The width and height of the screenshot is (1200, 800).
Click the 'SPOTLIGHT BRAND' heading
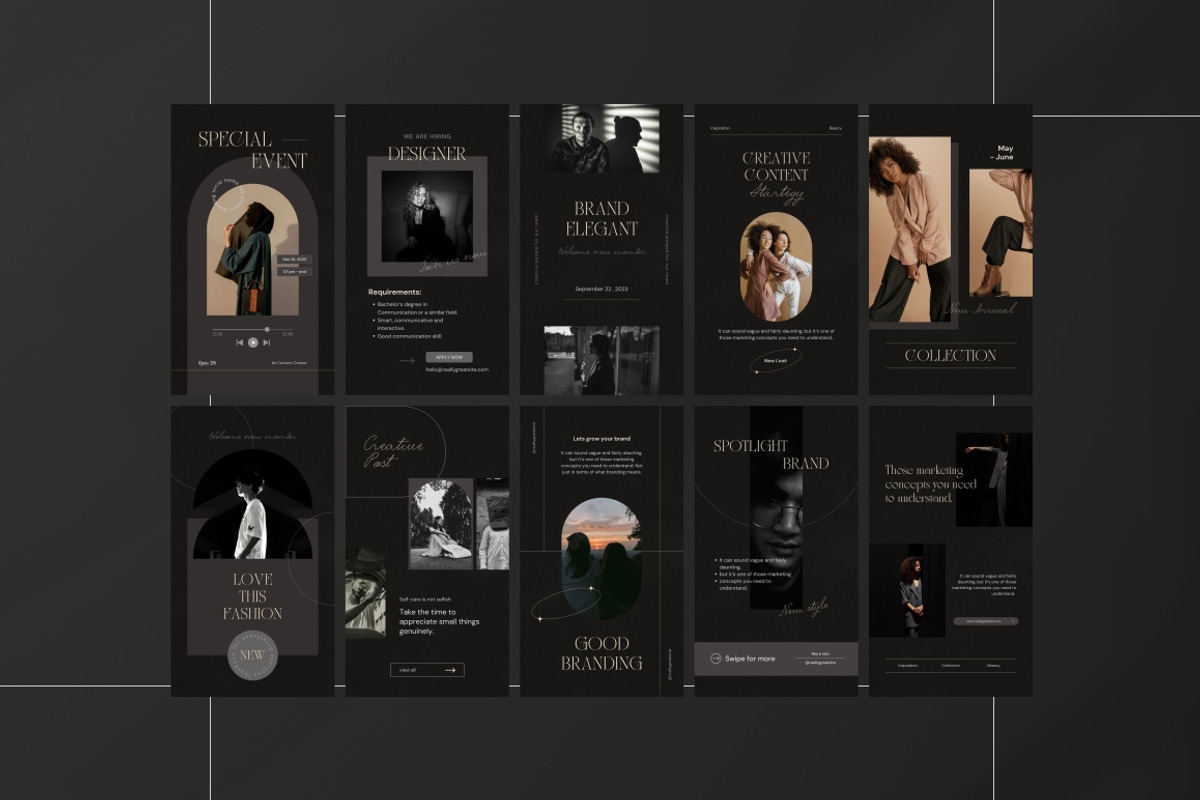point(771,455)
